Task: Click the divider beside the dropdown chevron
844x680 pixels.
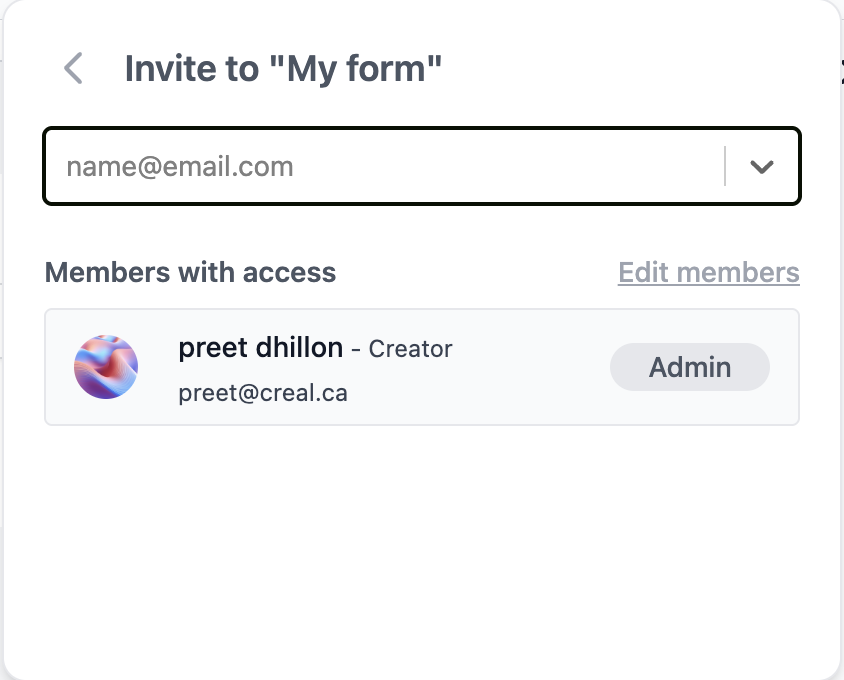Action: click(x=725, y=167)
